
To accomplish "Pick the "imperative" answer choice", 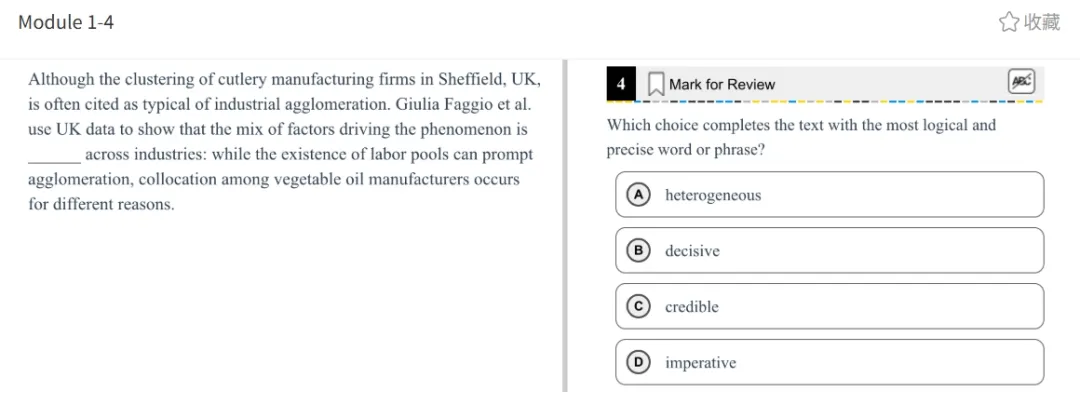I will (x=700, y=363).
